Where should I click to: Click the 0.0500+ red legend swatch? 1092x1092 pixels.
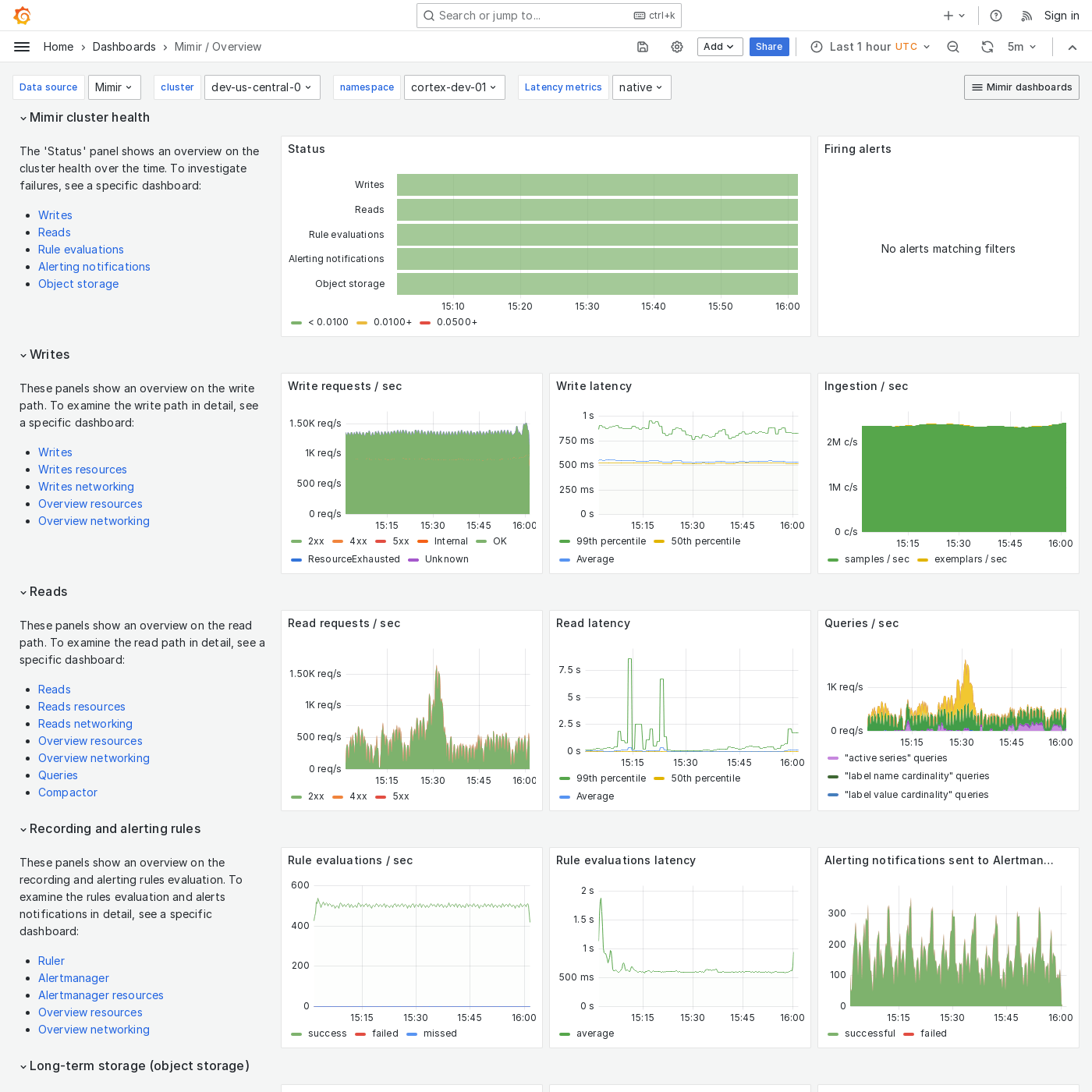click(x=425, y=322)
